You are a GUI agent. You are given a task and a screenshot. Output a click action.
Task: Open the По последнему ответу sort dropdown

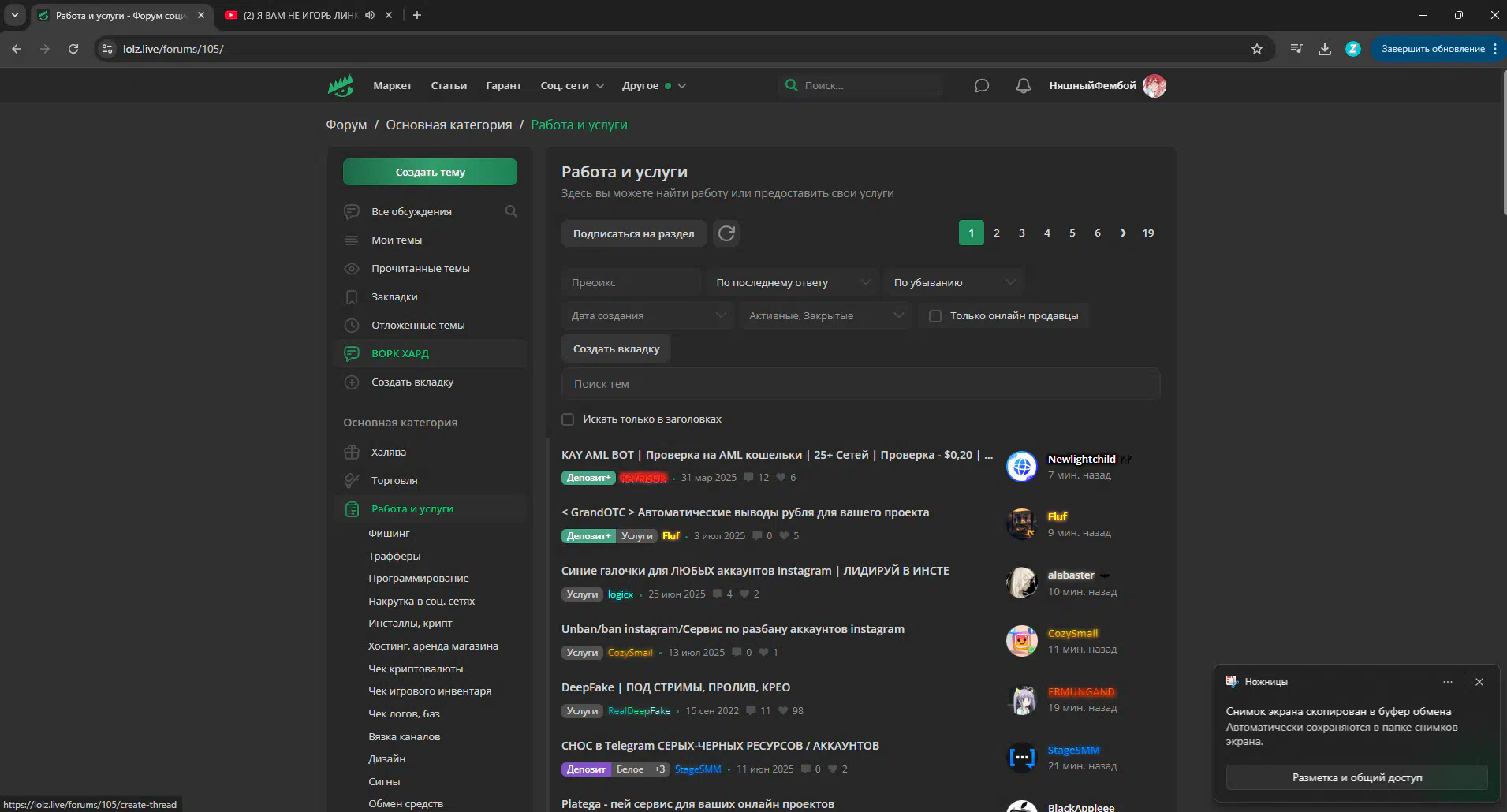coord(792,282)
